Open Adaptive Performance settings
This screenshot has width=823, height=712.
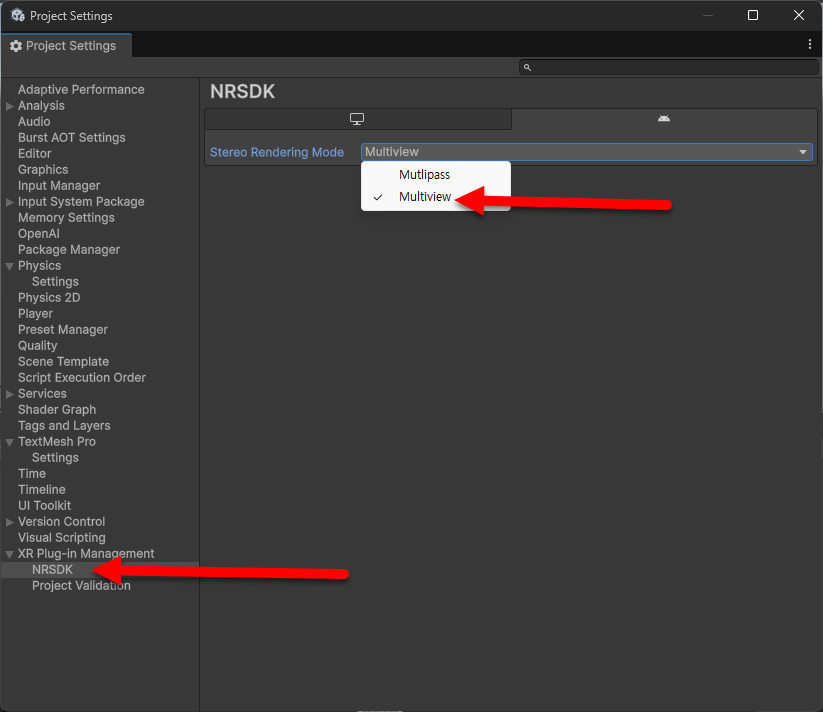coord(81,90)
